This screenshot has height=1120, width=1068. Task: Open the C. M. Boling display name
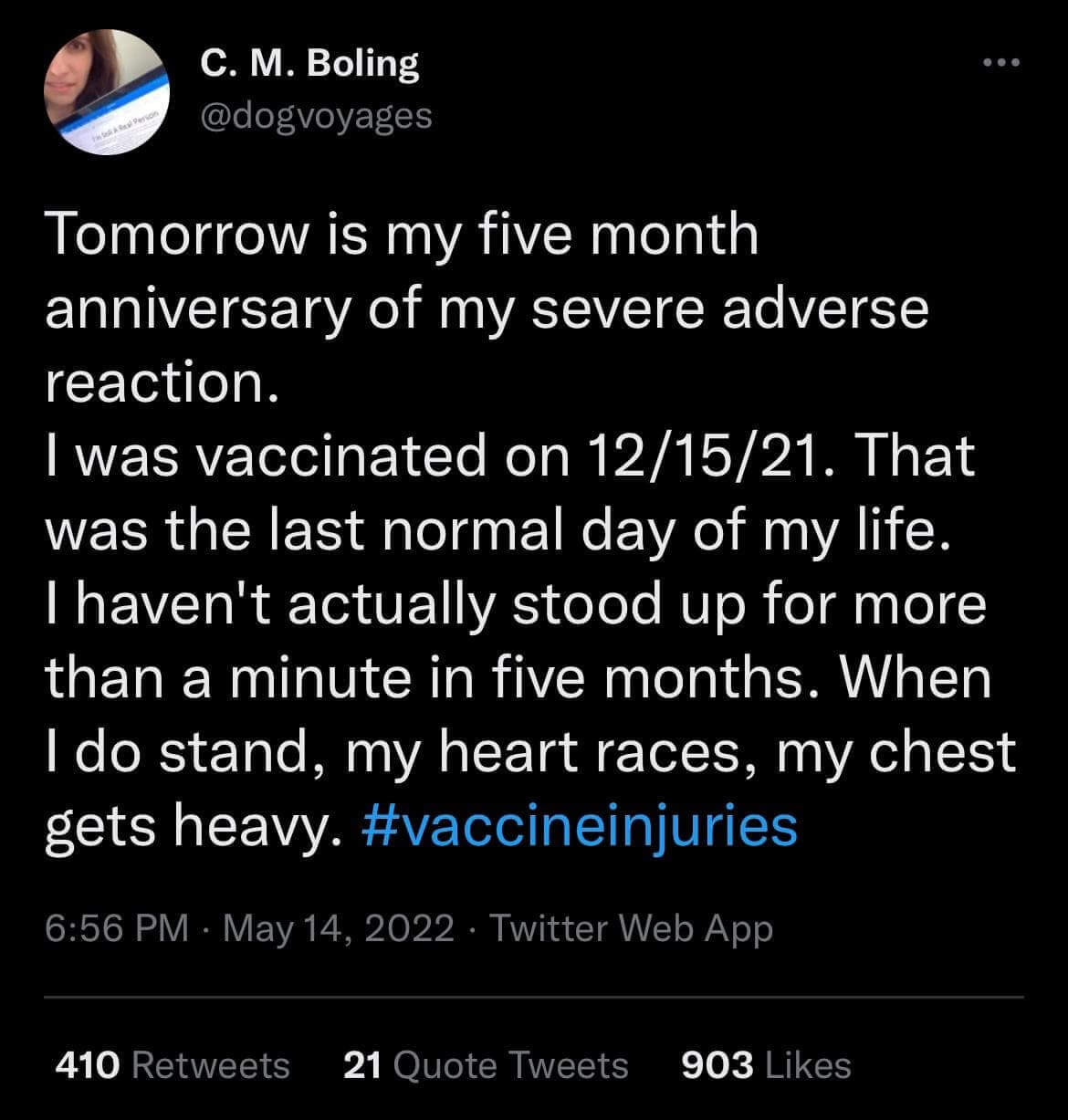tap(309, 66)
